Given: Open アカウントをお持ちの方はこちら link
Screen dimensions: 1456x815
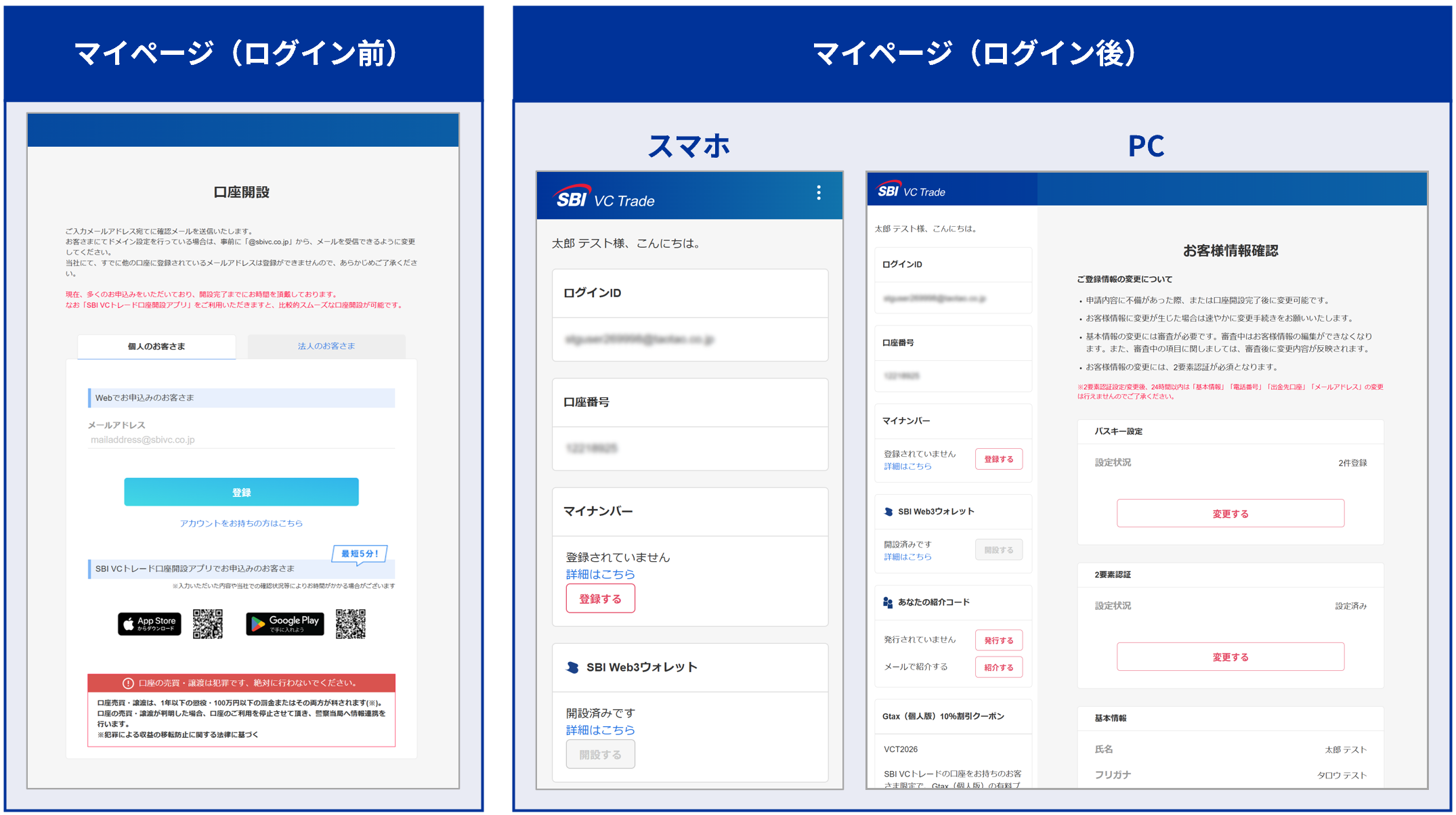Looking at the screenshot, I should (x=241, y=523).
